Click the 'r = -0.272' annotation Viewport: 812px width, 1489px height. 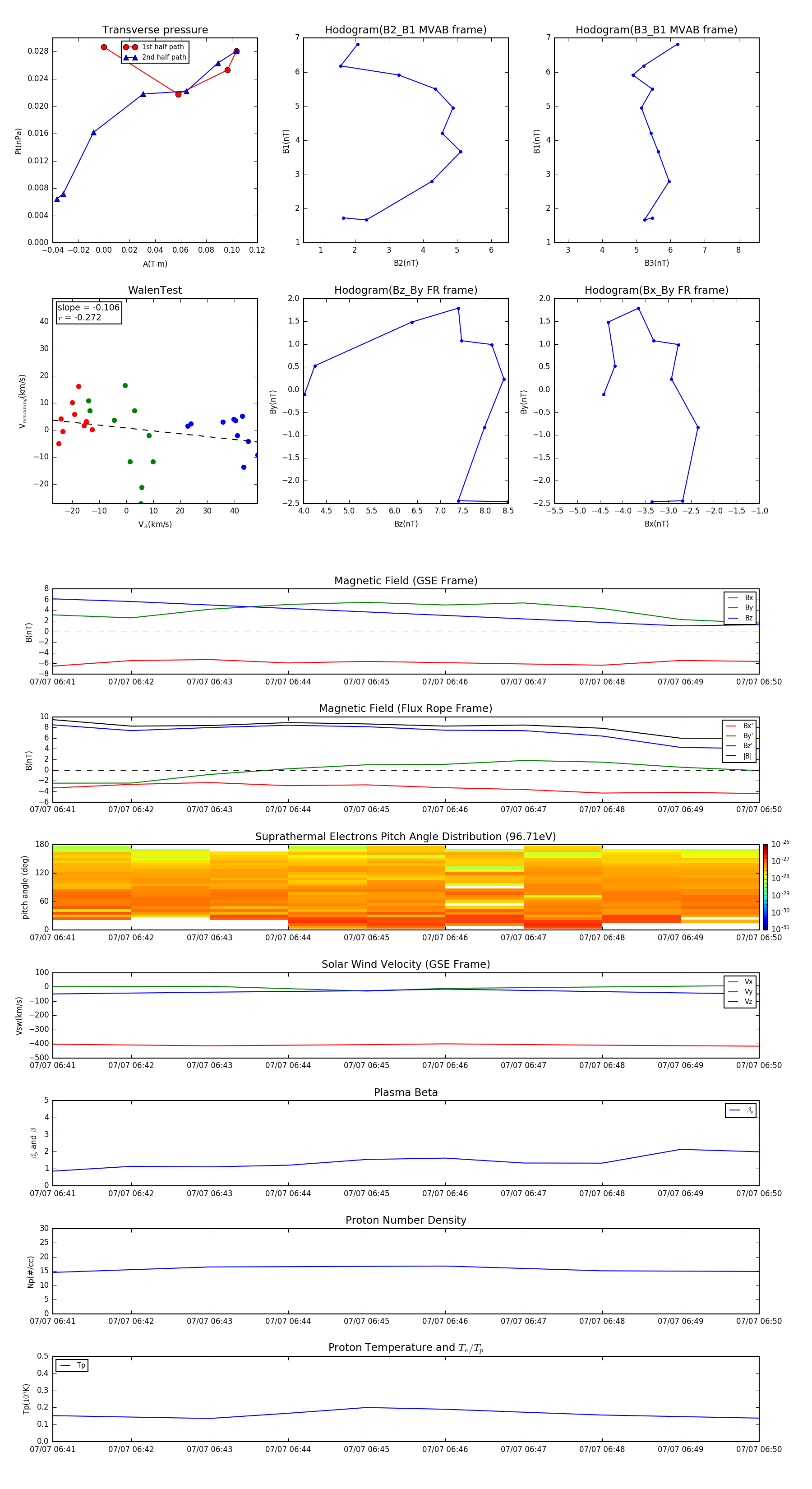[80, 317]
